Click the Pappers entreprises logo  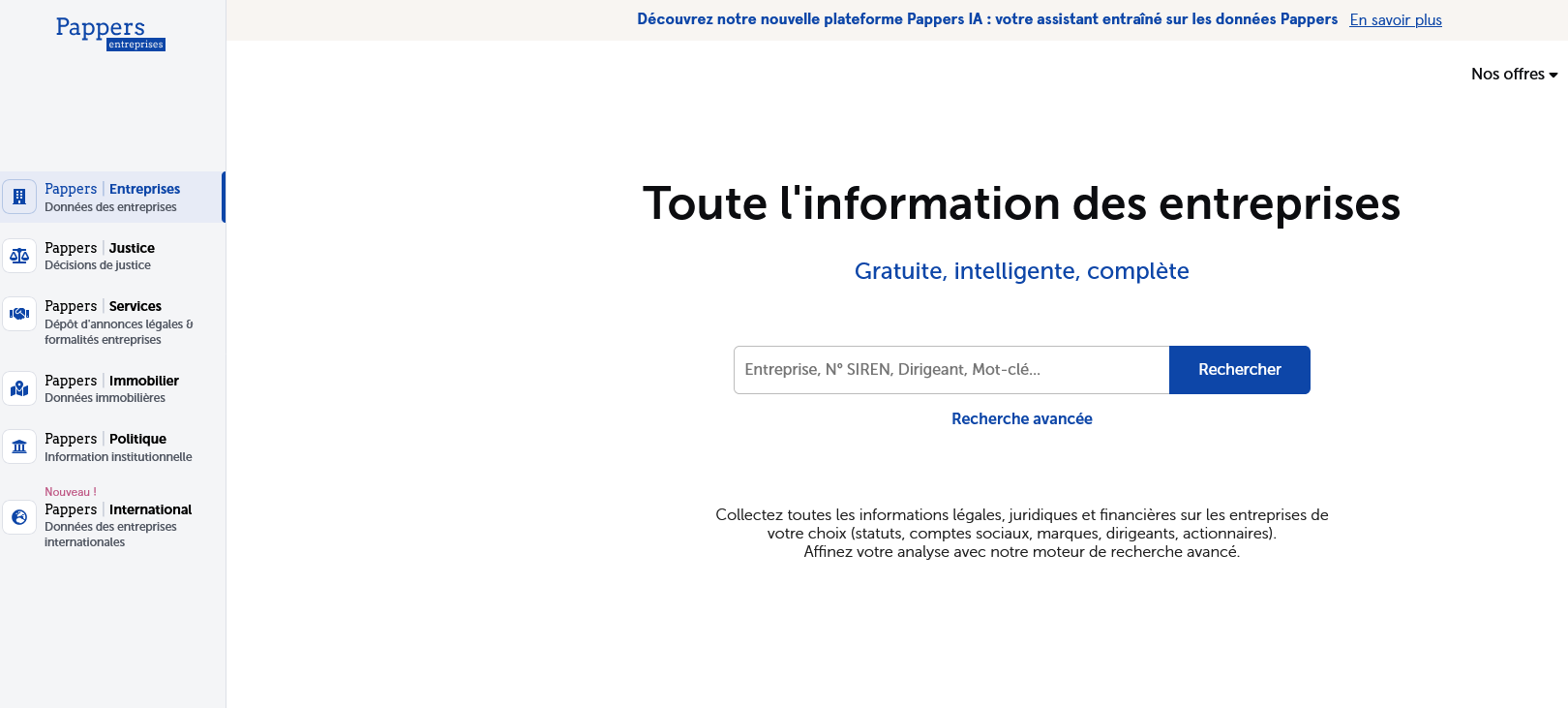[110, 33]
